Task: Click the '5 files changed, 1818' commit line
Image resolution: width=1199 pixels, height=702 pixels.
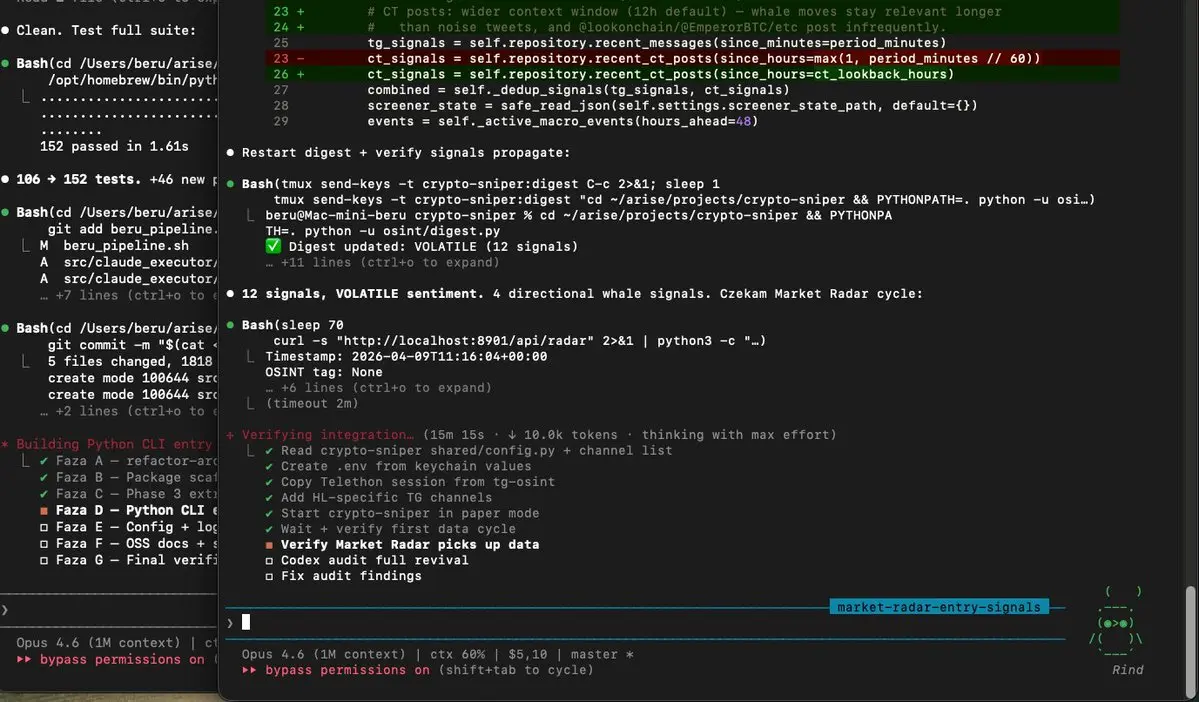Action: (130, 362)
